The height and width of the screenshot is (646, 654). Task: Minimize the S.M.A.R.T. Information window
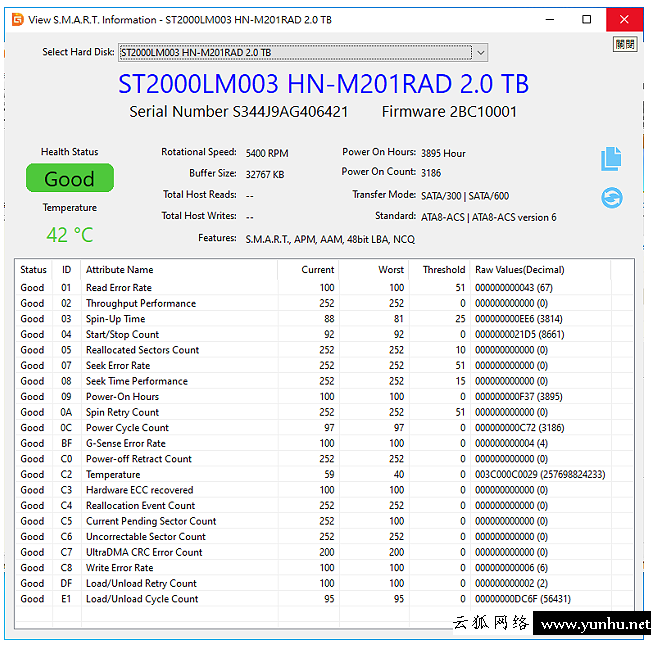pyautogui.click(x=550, y=20)
